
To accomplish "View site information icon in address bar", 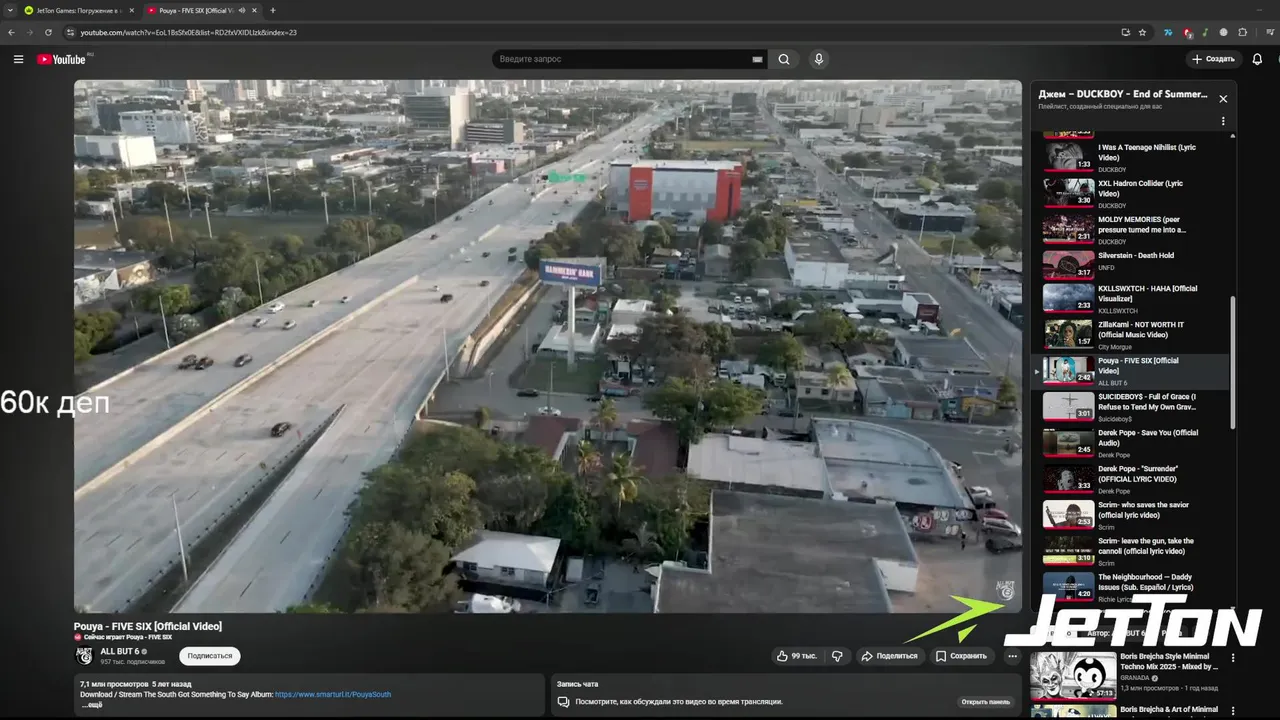I will 70,32.
